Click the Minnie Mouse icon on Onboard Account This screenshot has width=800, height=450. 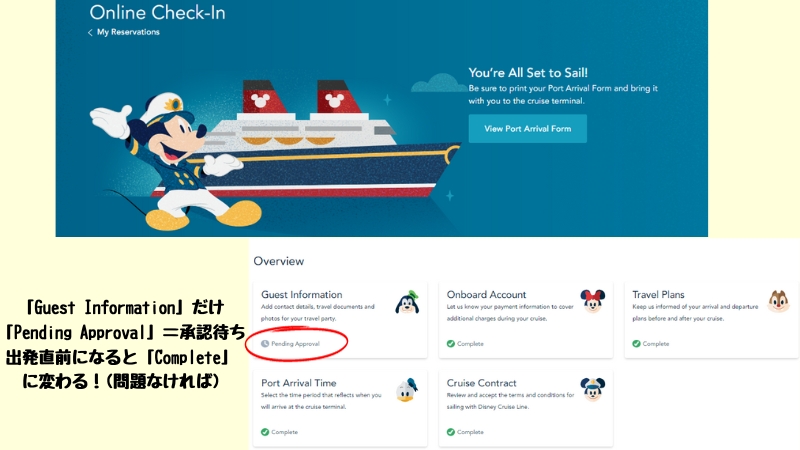[592, 301]
